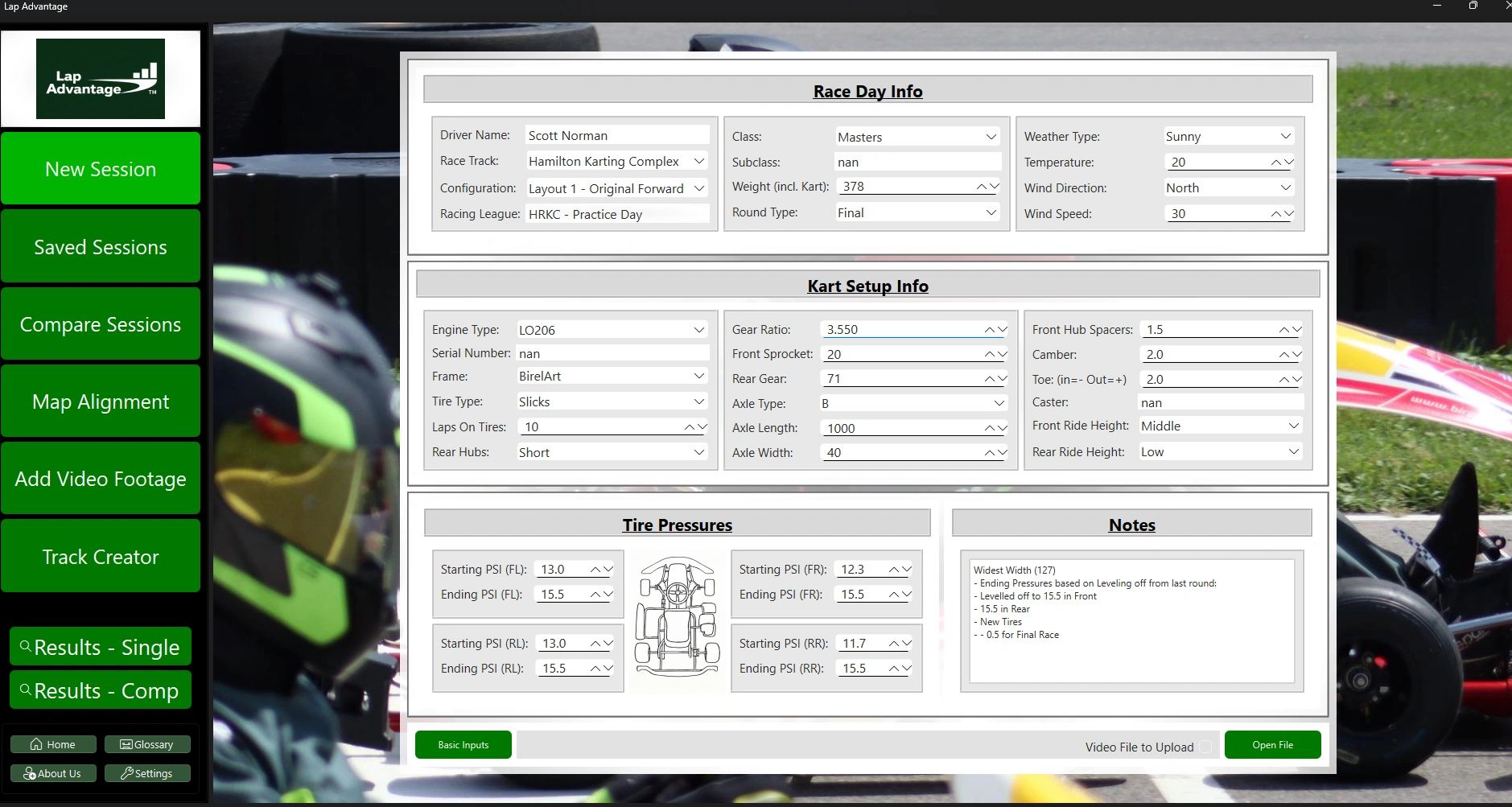Open Results - Comp search
This screenshot has width=1512, height=807.
click(x=101, y=690)
